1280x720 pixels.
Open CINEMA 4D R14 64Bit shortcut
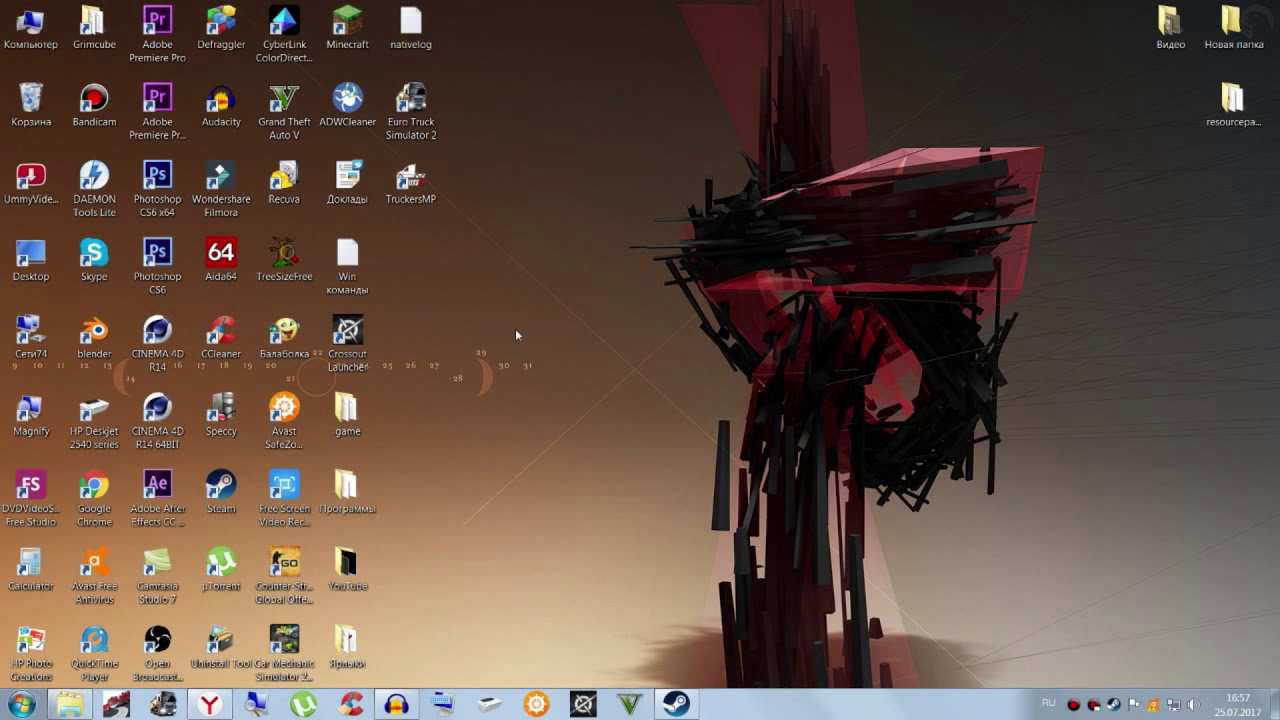click(157, 422)
